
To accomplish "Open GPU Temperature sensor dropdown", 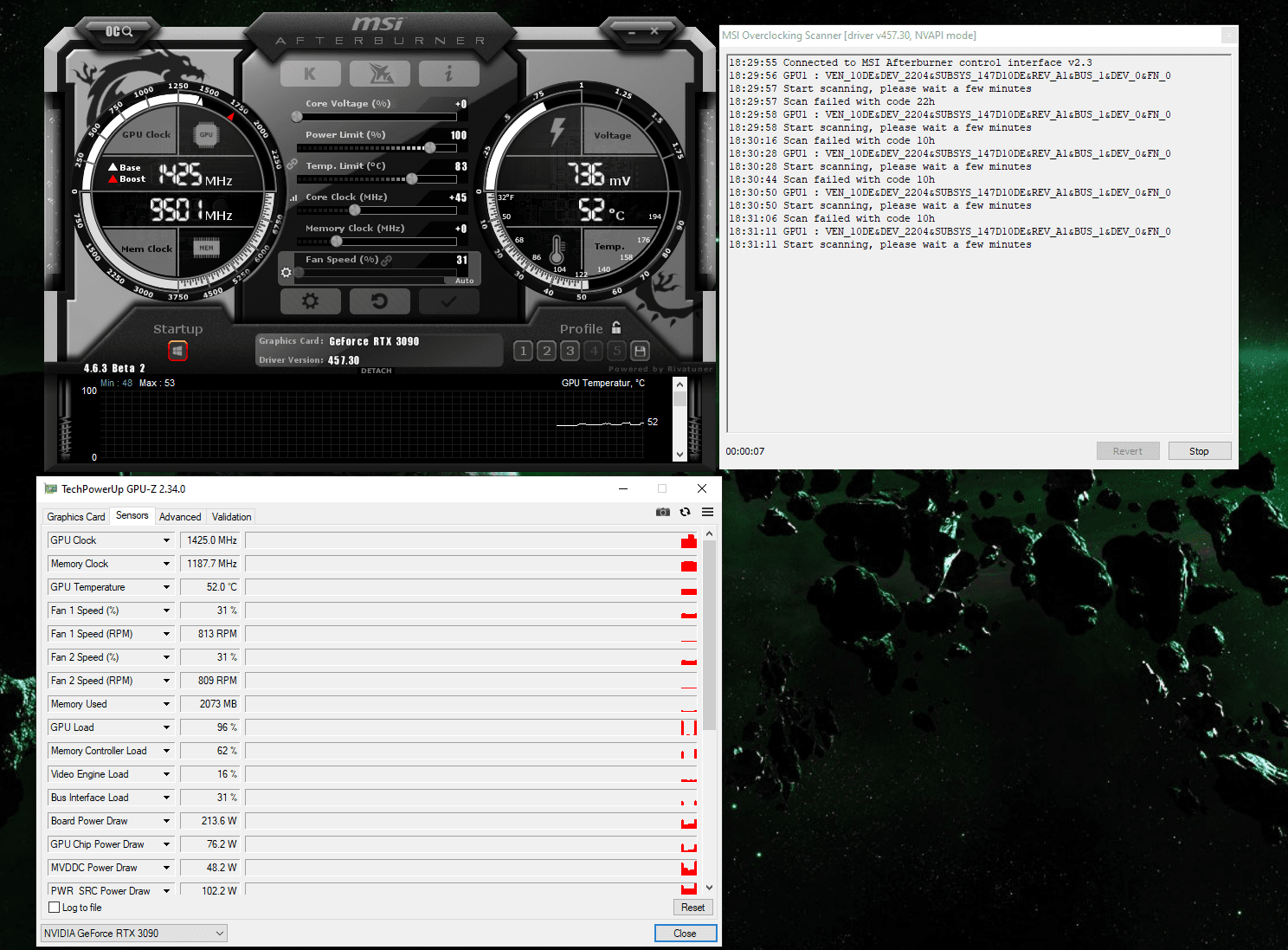I will click(x=167, y=587).
